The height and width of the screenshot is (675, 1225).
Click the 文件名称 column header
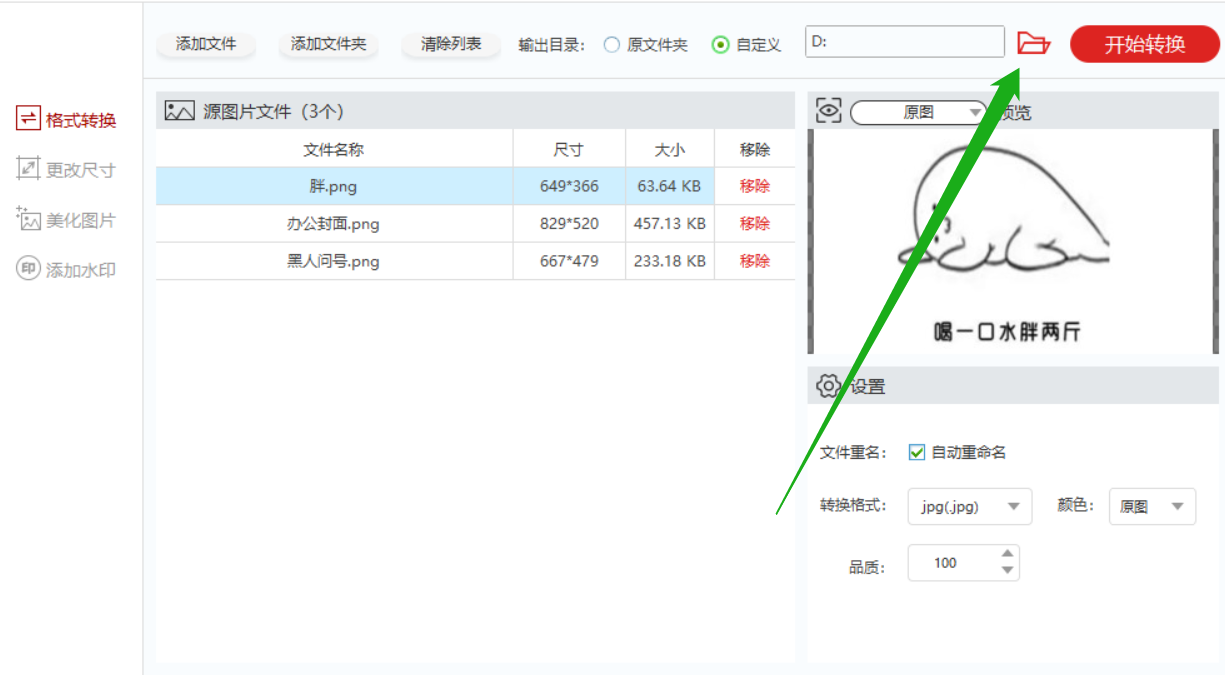click(x=334, y=150)
